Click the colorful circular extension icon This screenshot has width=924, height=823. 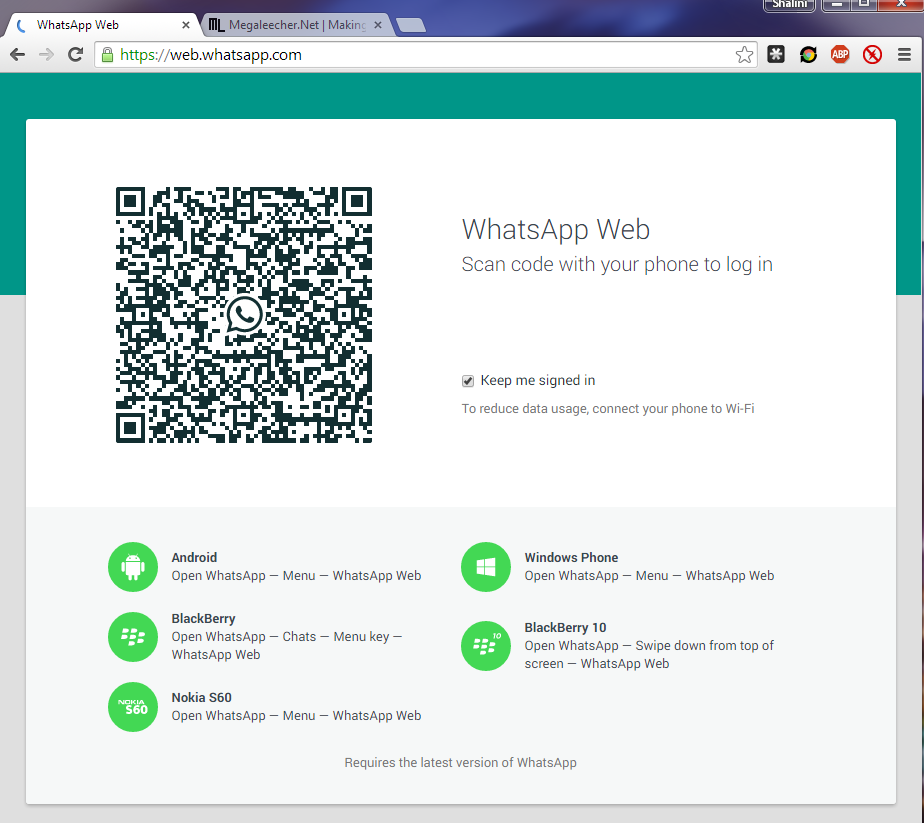(808, 55)
